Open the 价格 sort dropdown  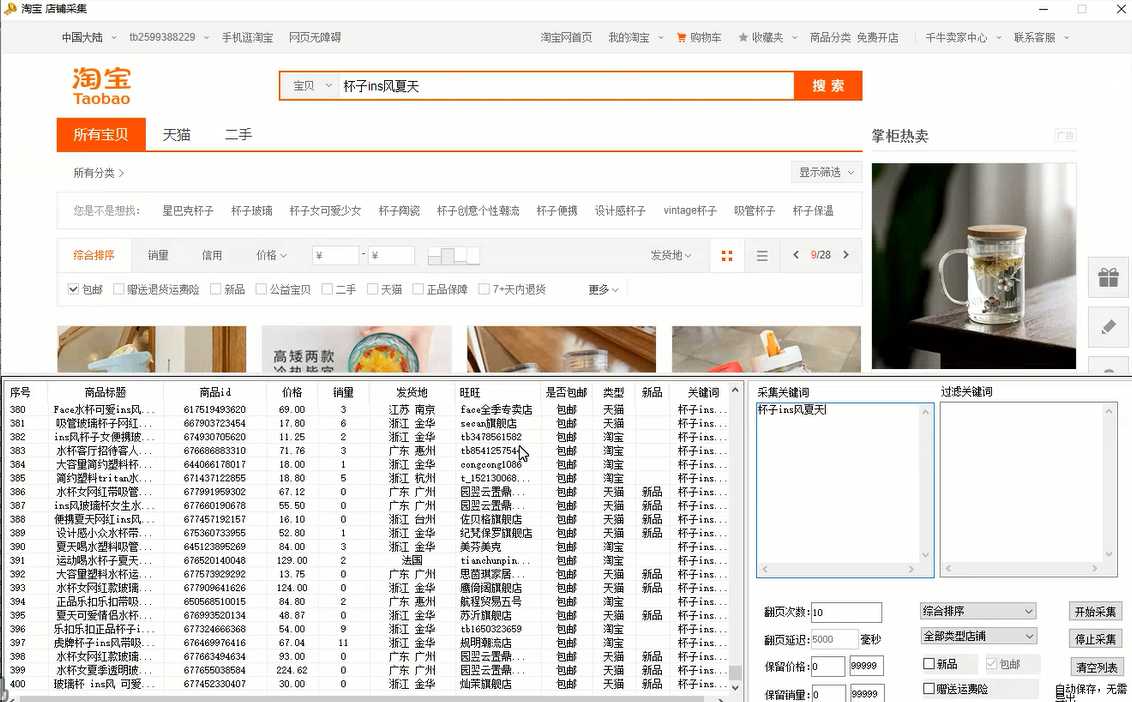pos(271,255)
